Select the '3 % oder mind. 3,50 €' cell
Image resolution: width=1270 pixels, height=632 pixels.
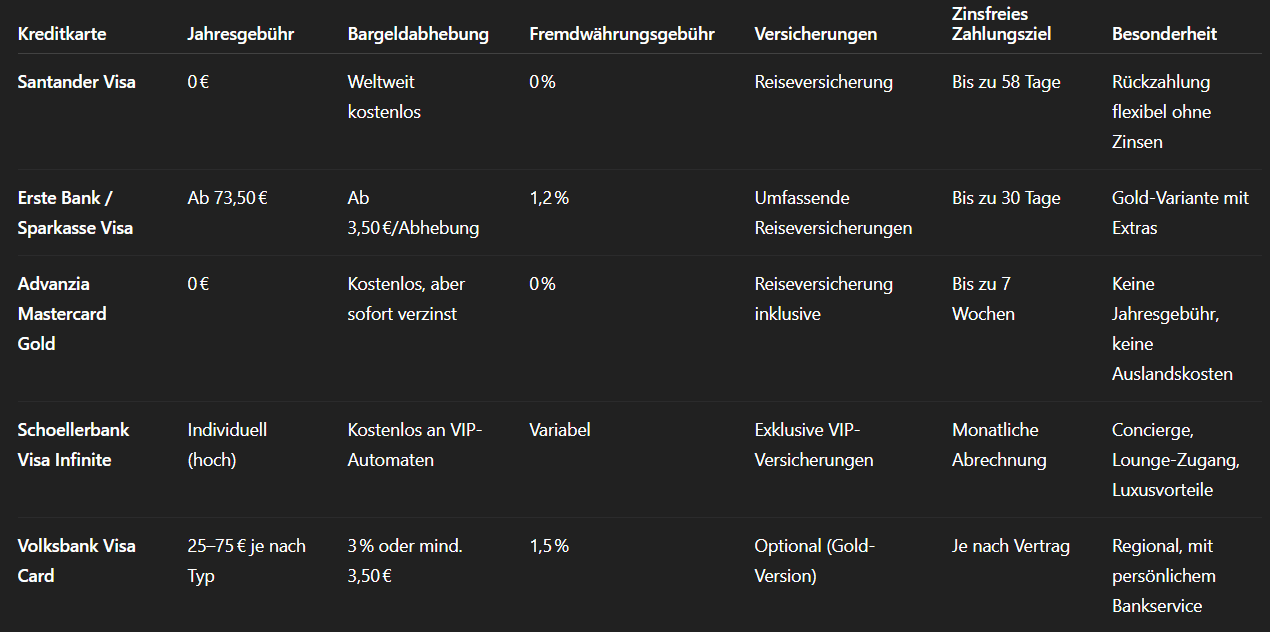[x=404, y=561]
